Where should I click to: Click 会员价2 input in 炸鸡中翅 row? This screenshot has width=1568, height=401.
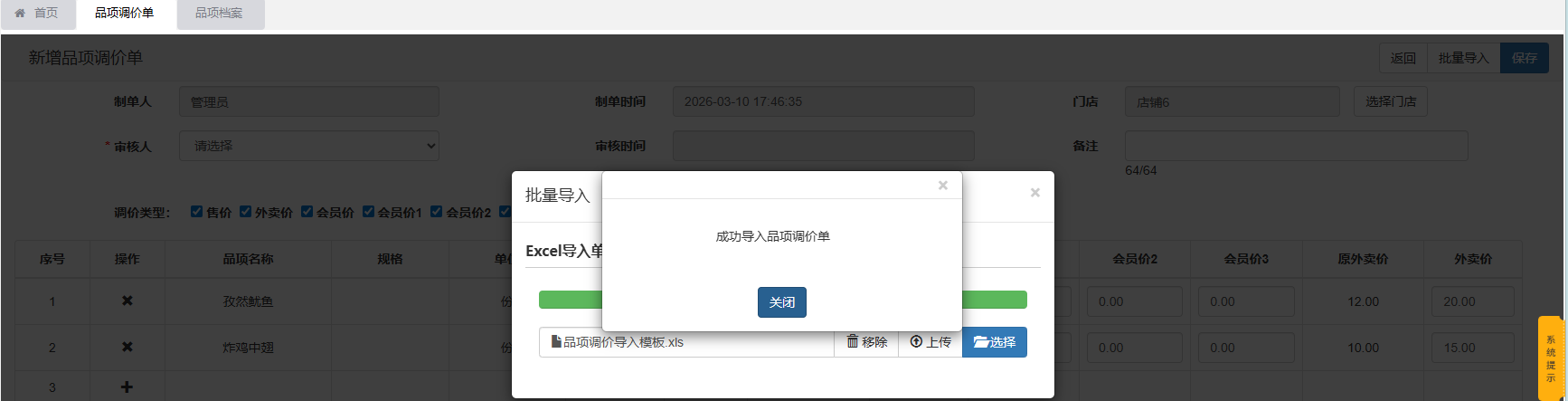[1135, 348]
